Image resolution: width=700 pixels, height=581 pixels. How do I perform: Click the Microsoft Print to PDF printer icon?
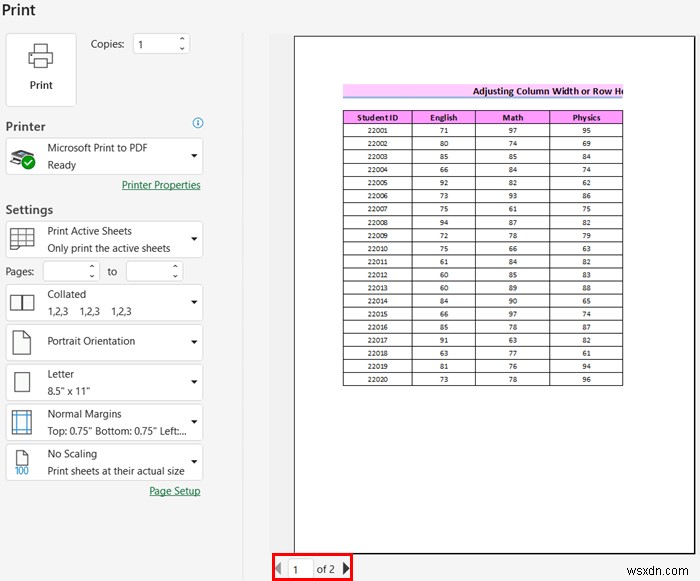(x=22, y=159)
